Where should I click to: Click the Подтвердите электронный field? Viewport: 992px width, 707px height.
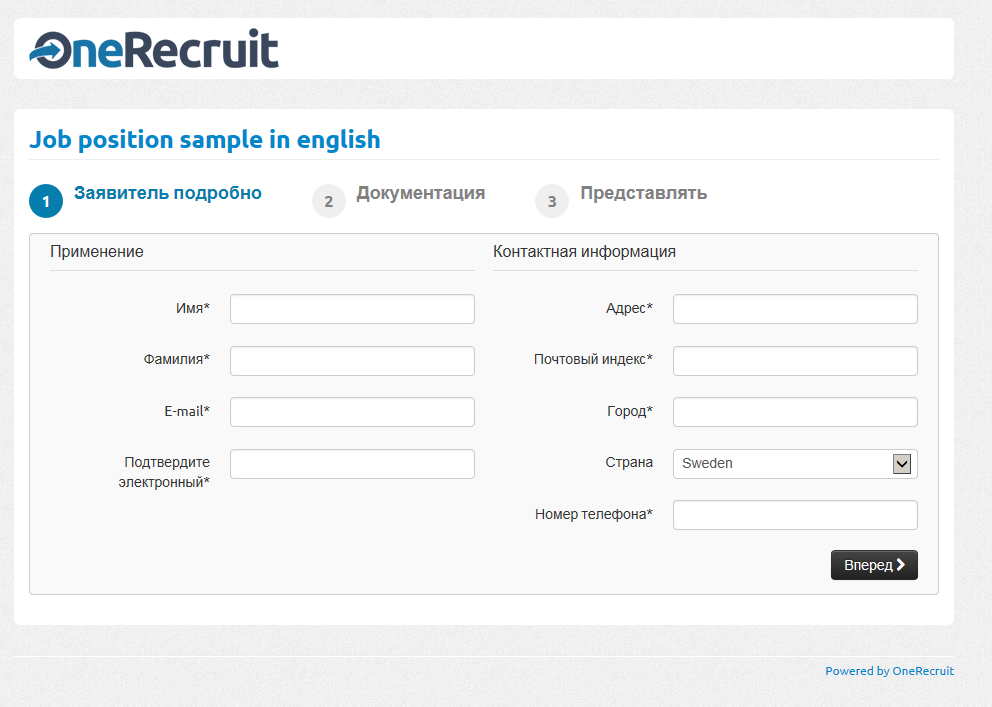point(352,464)
